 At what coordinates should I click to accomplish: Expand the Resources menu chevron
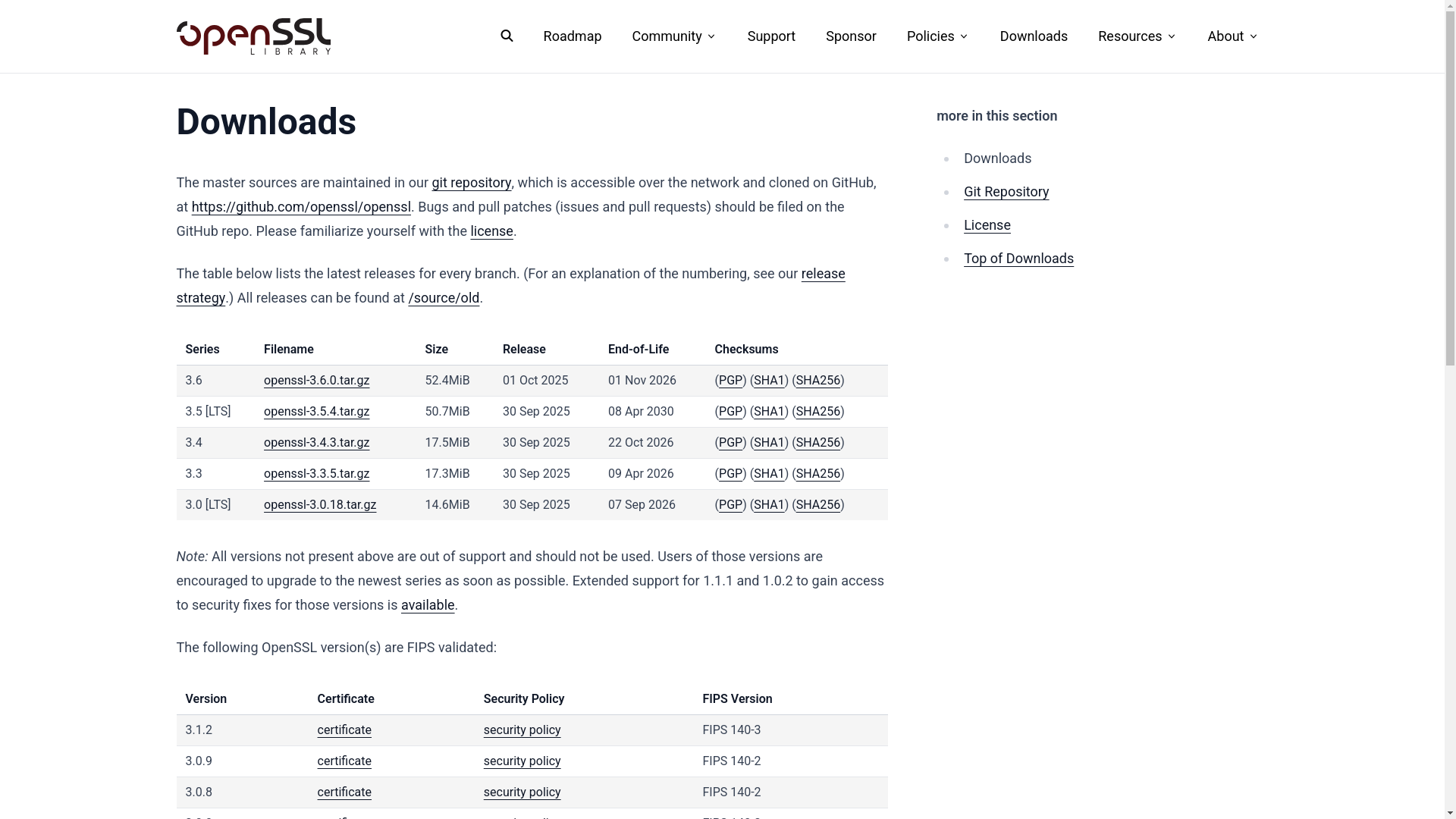pos(1171,36)
